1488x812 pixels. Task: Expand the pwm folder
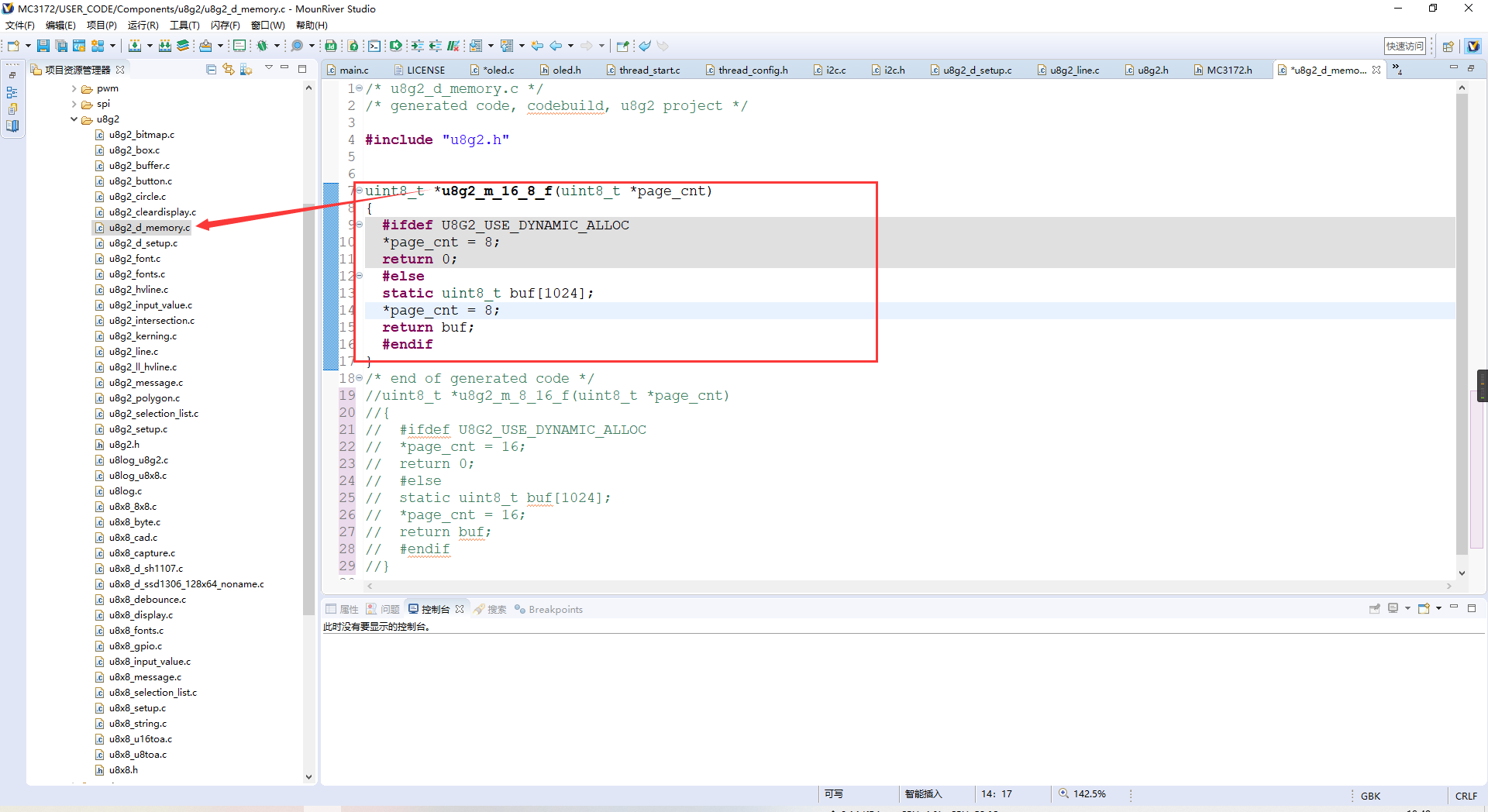point(74,88)
